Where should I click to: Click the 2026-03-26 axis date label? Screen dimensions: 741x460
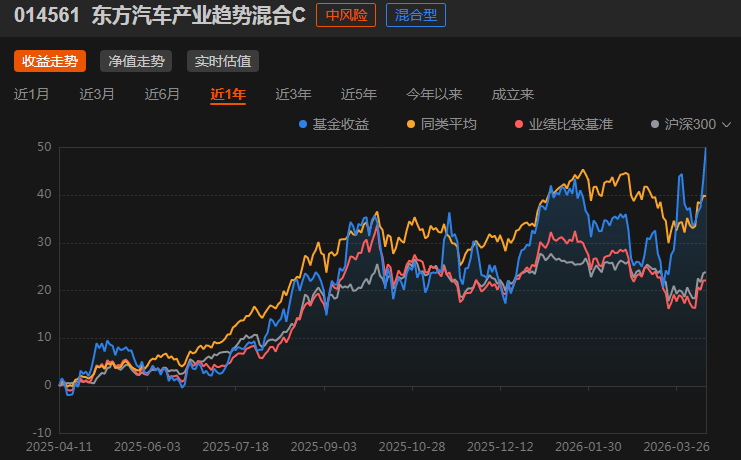pyautogui.click(x=677, y=447)
